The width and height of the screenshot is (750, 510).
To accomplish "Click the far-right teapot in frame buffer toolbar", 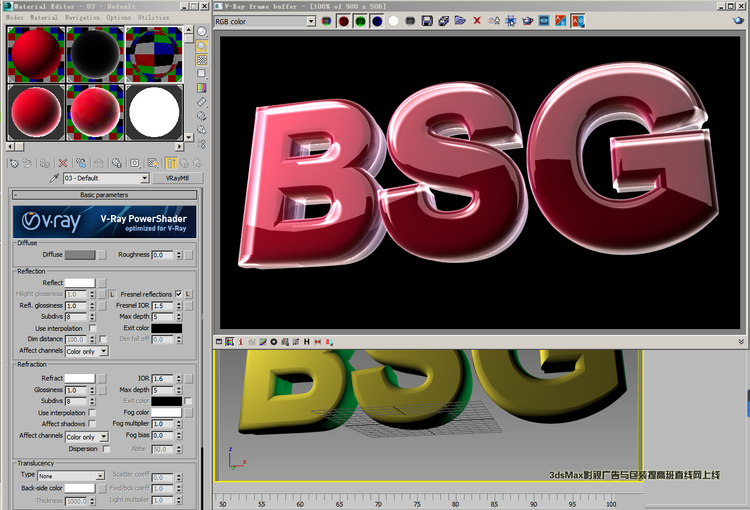I will [739, 21].
